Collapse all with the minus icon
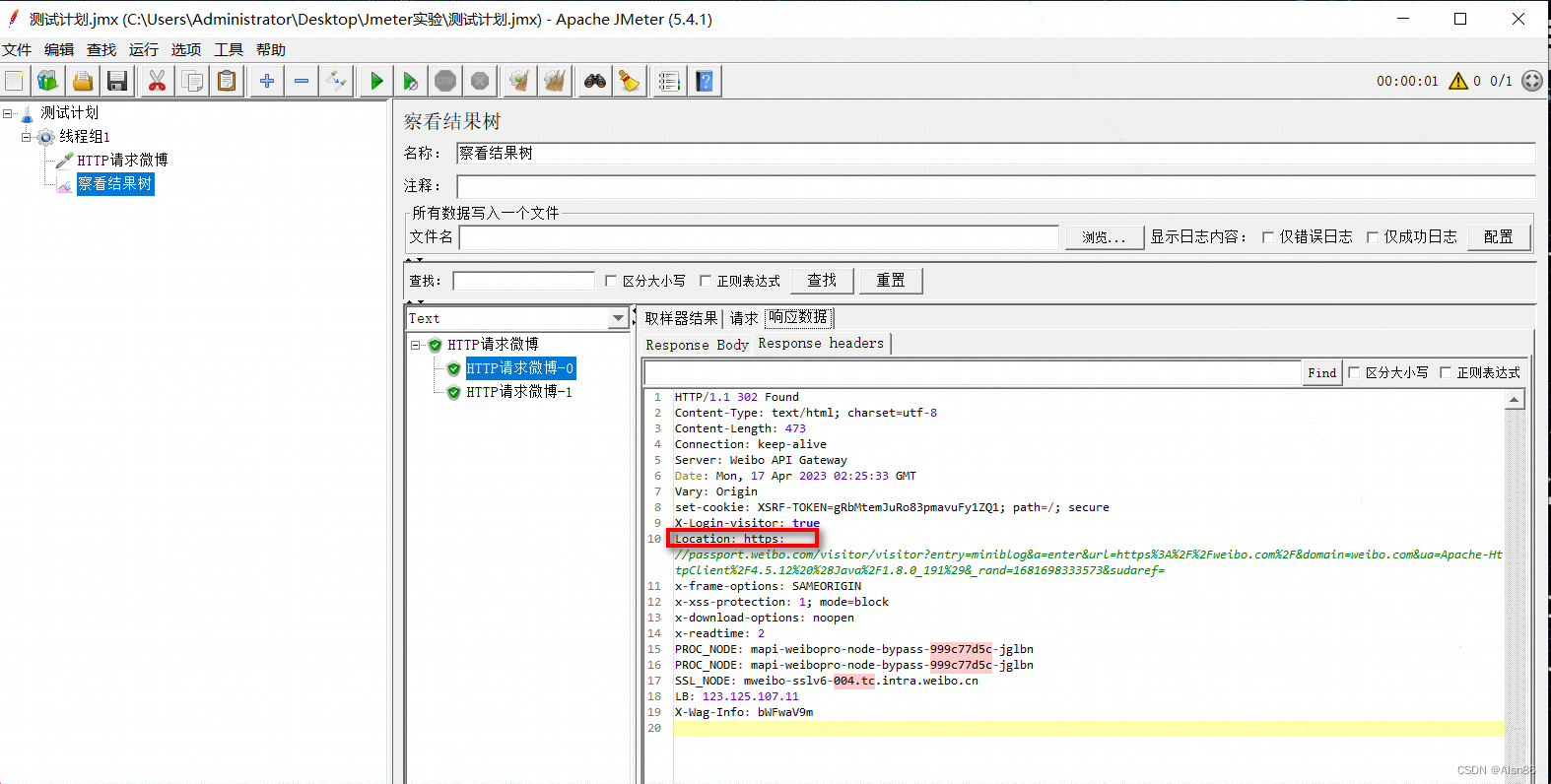The image size is (1551, 784). coord(302,81)
